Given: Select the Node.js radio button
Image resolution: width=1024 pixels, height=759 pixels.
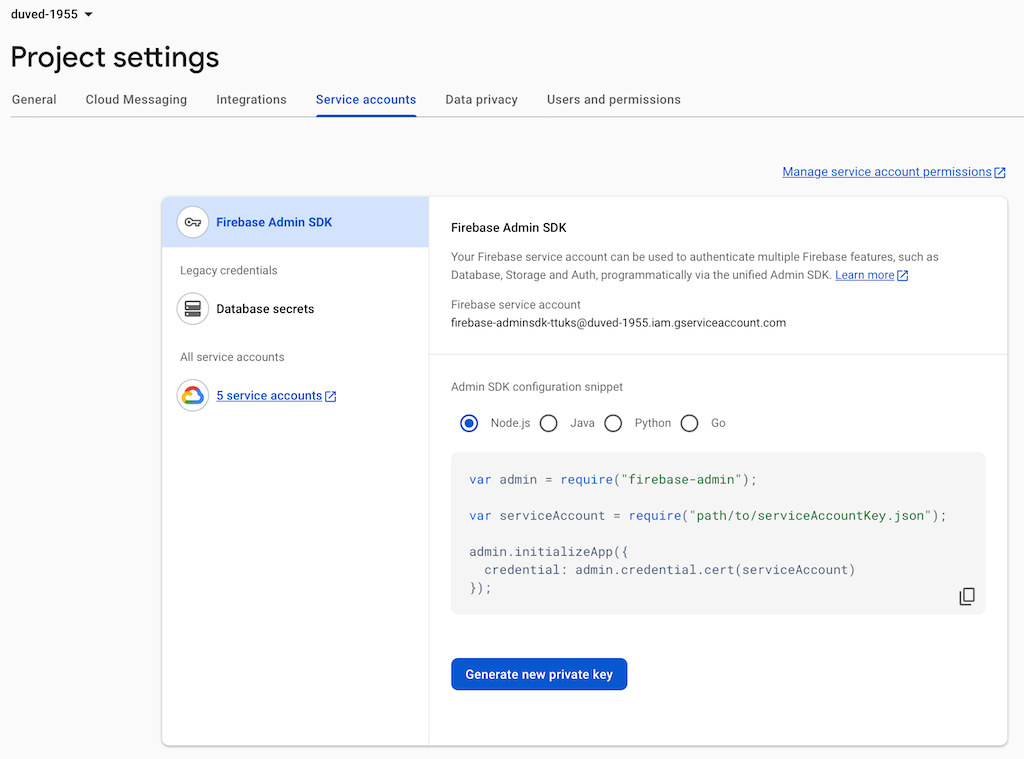Looking at the screenshot, I should coord(469,423).
